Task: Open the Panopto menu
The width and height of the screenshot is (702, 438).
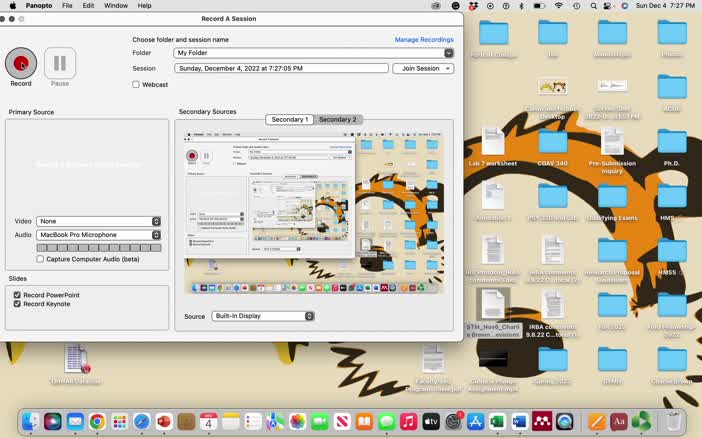Action: [39, 6]
